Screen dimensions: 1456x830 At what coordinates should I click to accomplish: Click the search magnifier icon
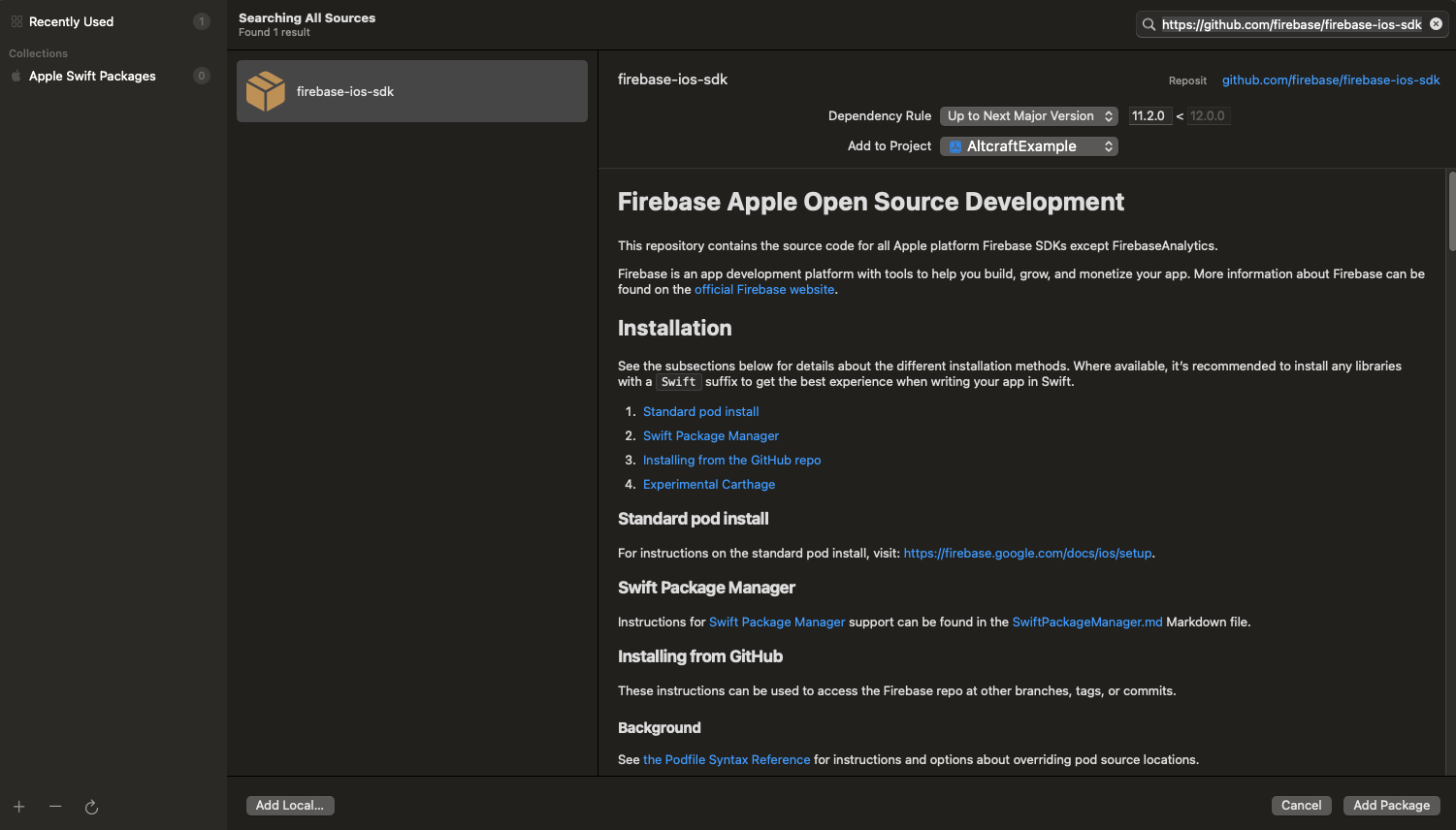(x=1149, y=24)
